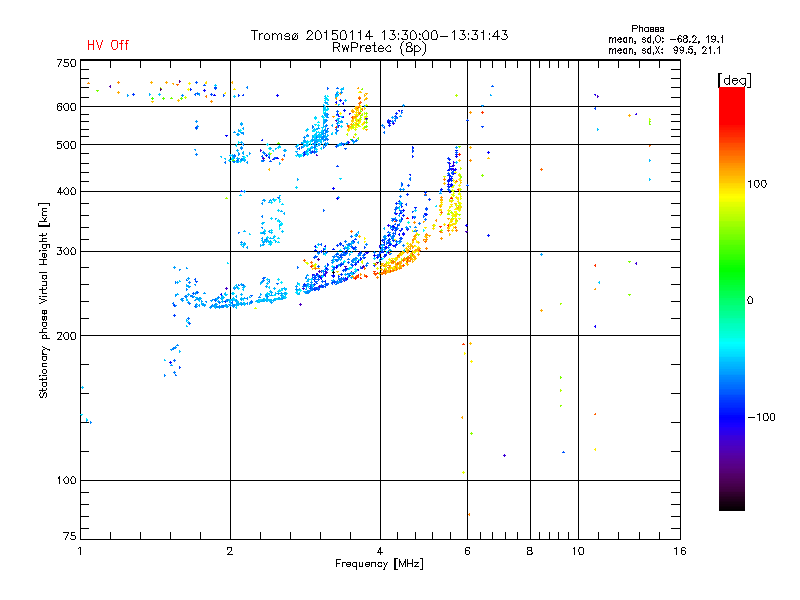Click the y-axis tick label '750'

[x=66, y=63]
